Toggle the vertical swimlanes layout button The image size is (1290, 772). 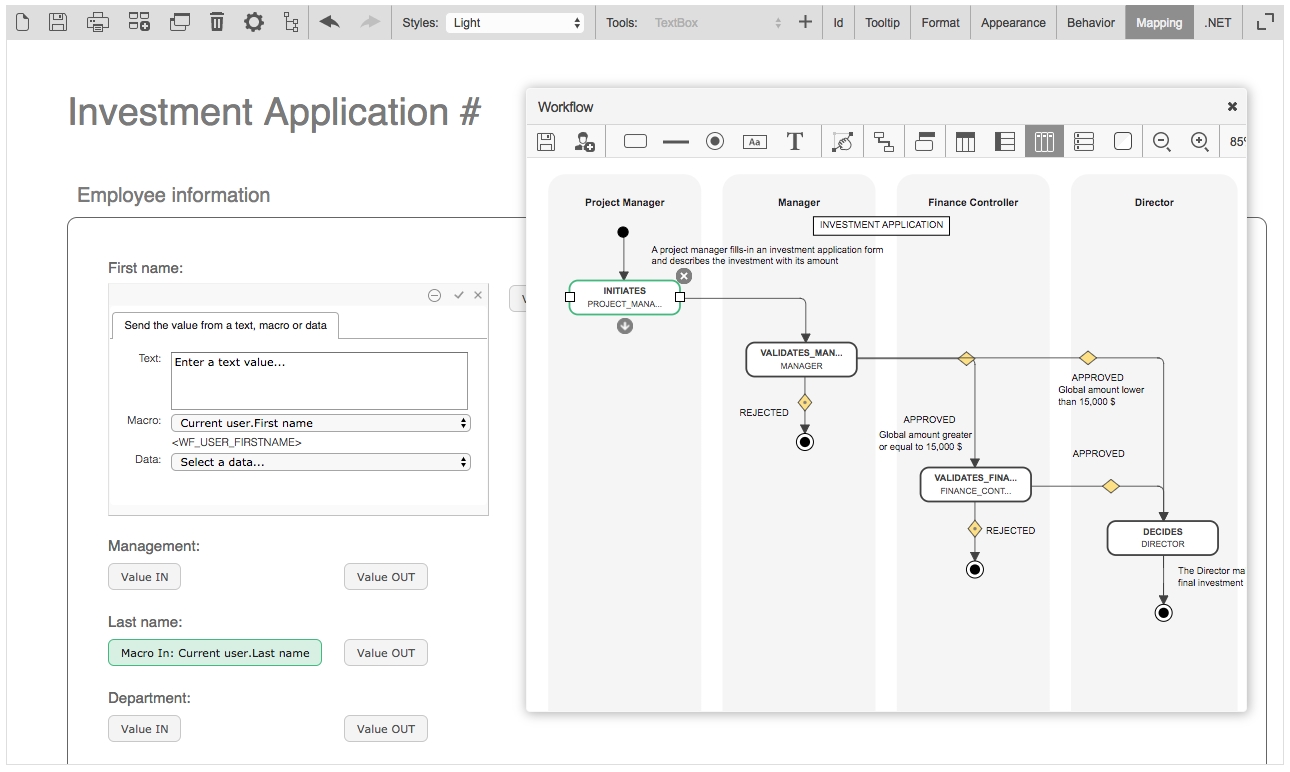pyautogui.click(x=1043, y=142)
